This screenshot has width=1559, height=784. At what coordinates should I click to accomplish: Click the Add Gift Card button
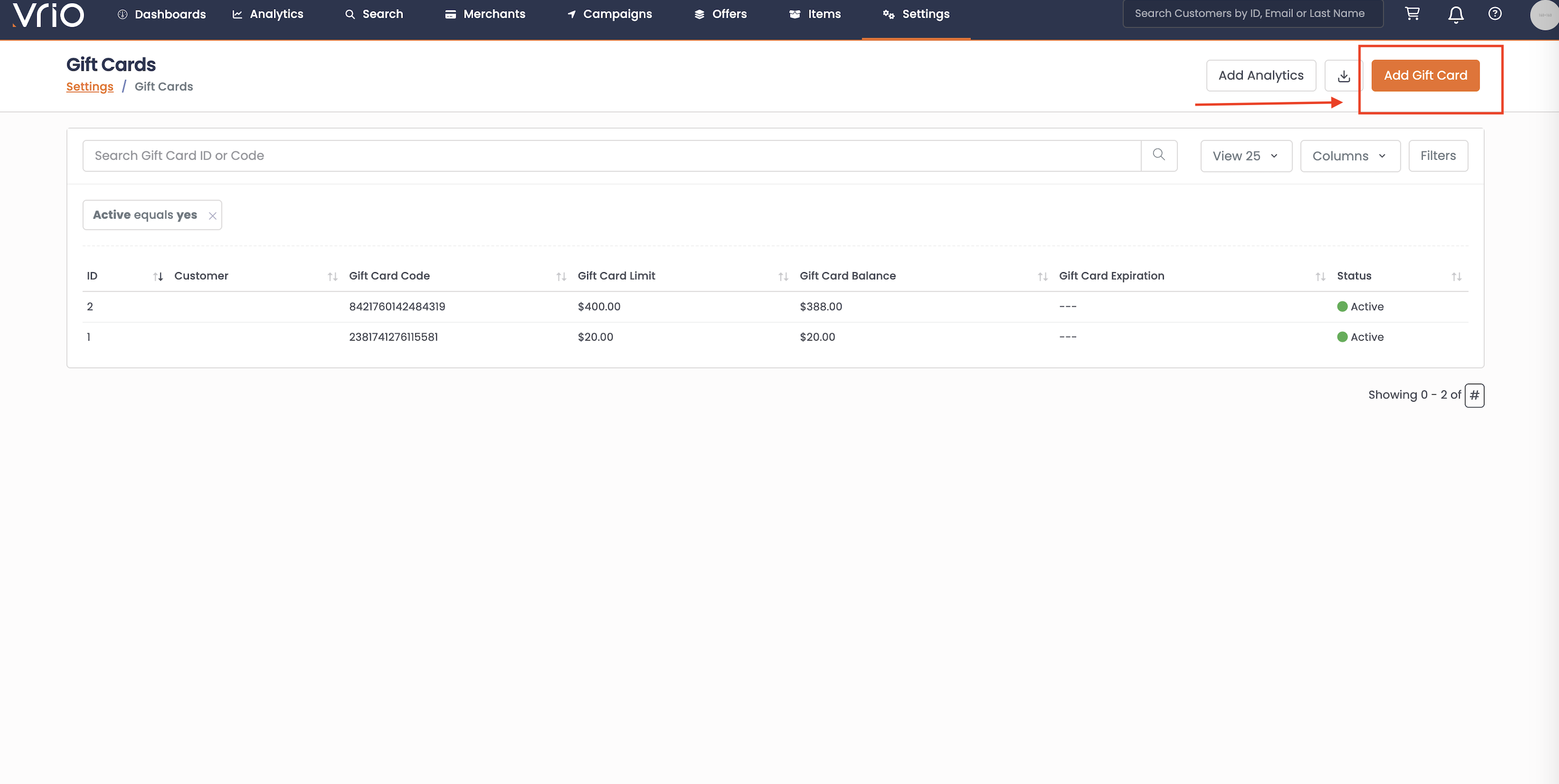tap(1424, 76)
